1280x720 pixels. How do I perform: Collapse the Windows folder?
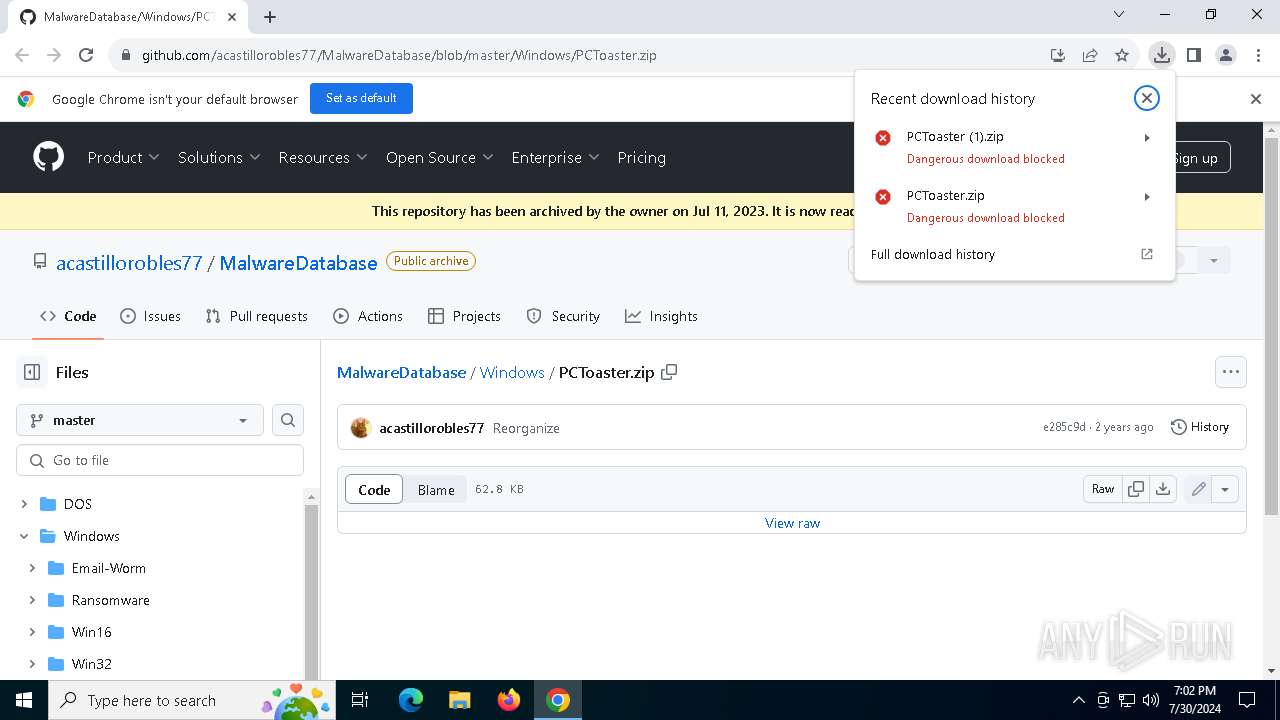pyautogui.click(x=24, y=536)
